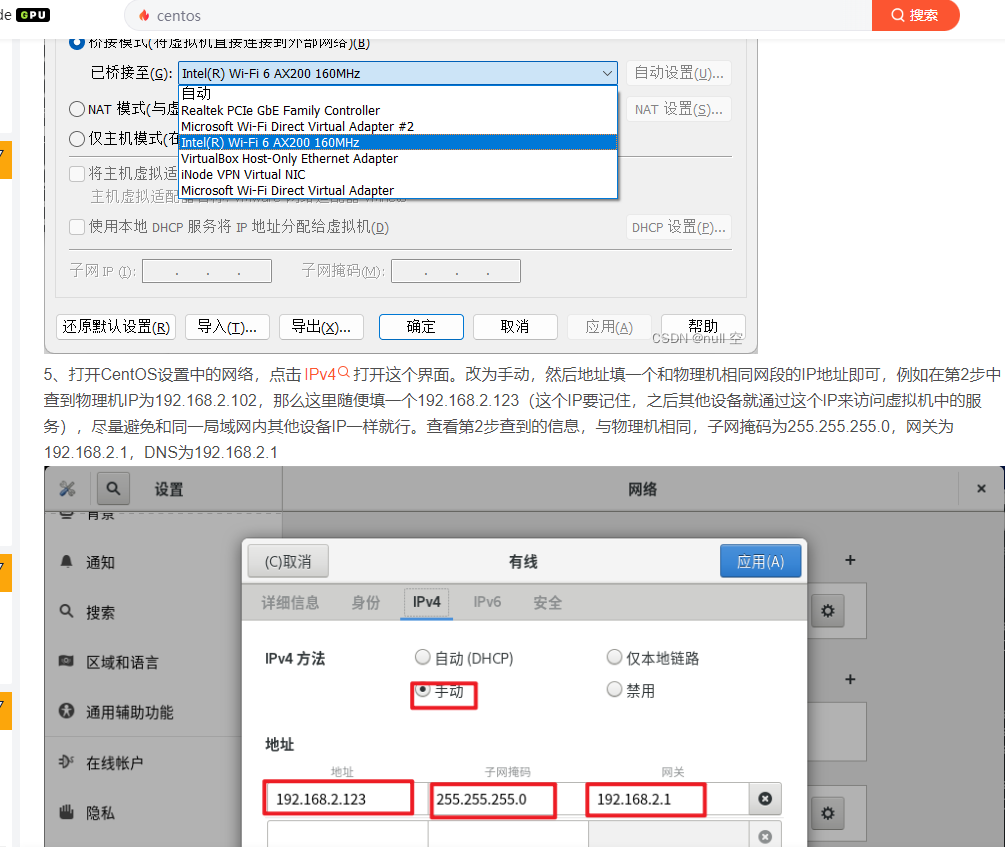The height and width of the screenshot is (847, 1005).
Task: Select iNode VPN Virtual NIC option
Action: [397, 174]
